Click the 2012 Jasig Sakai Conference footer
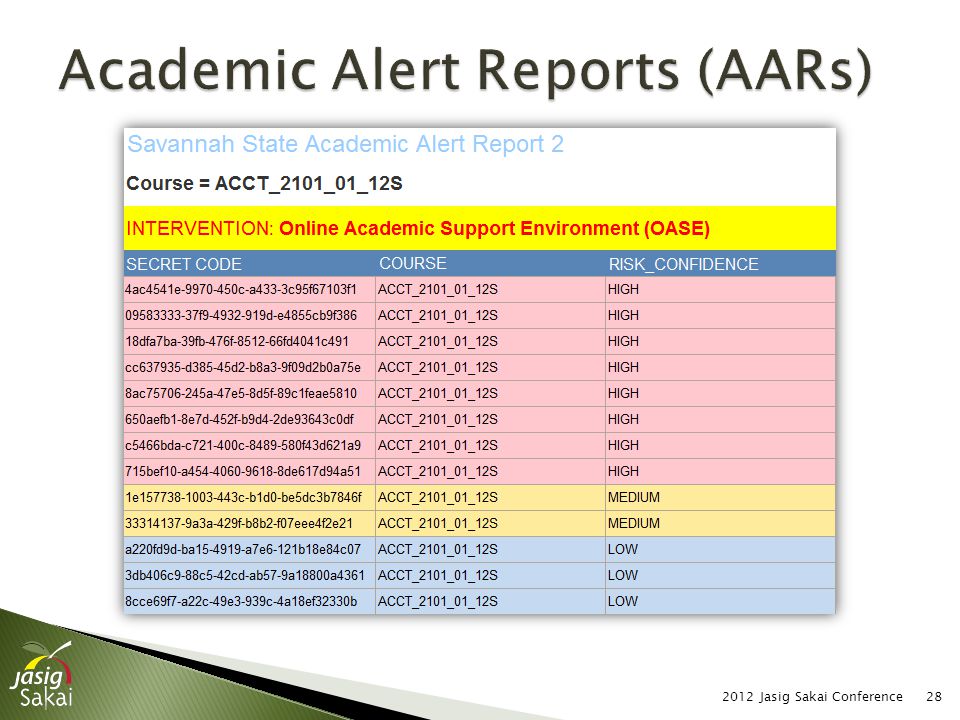The height and width of the screenshot is (720, 960). (812, 696)
